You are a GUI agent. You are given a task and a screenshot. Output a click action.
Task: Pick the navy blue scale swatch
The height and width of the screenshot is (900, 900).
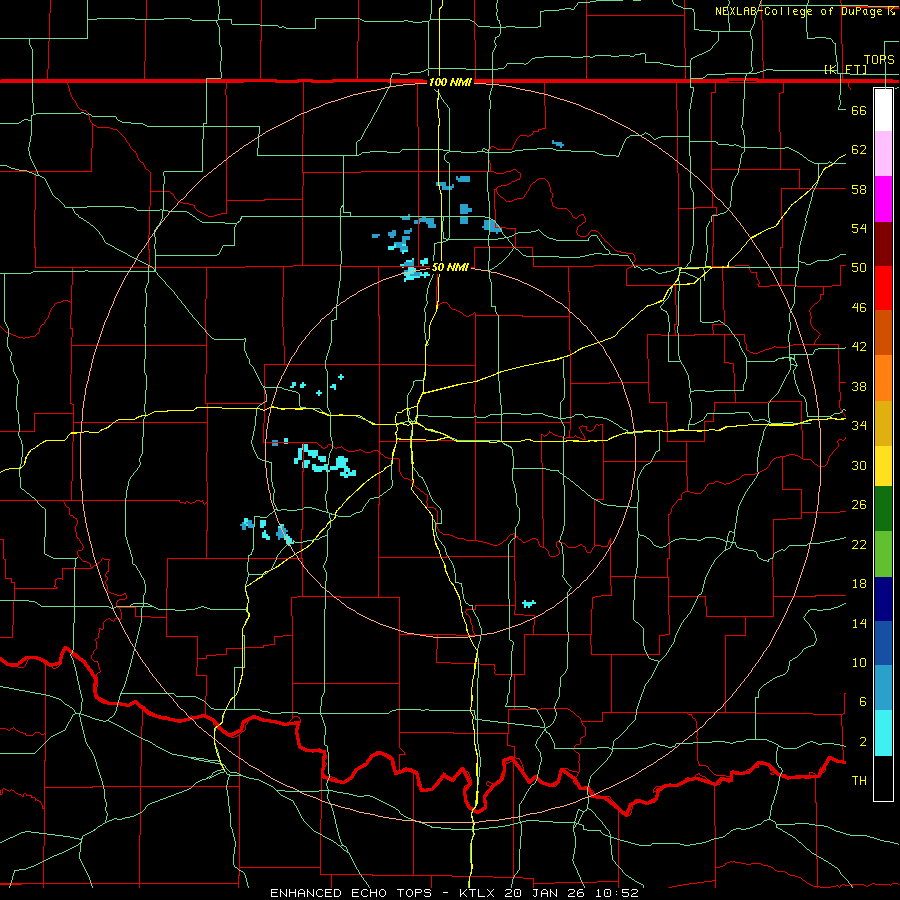point(883,599)
